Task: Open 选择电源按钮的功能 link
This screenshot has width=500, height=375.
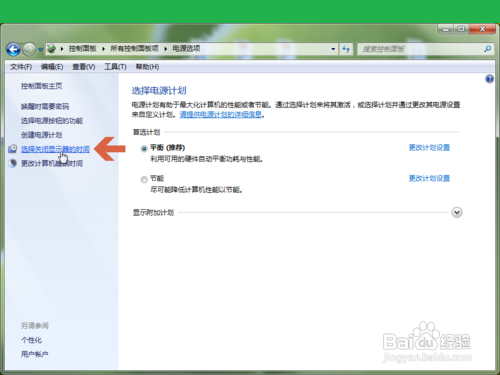Action: point(52,121)
